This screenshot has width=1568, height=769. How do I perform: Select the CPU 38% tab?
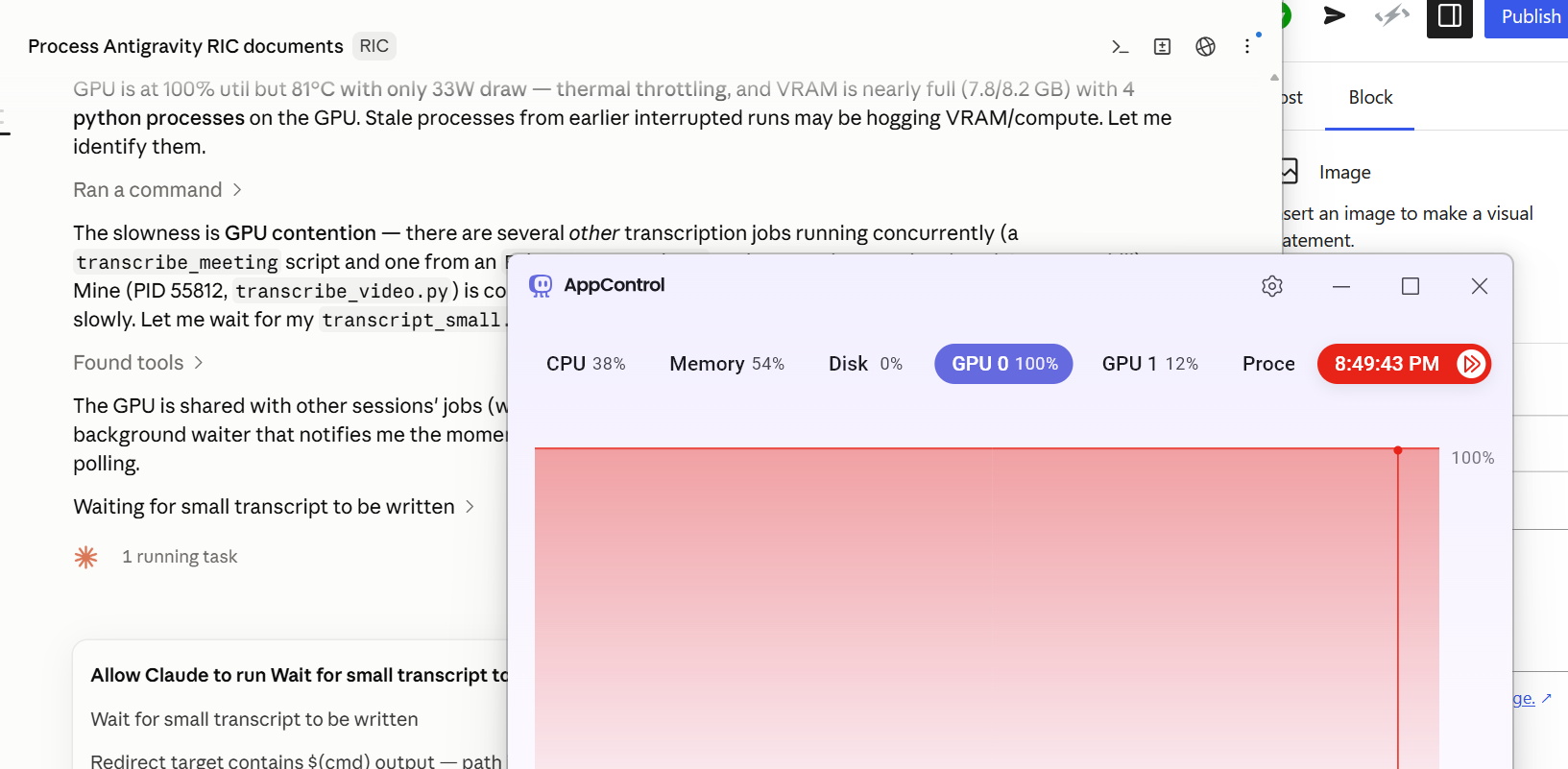[586, 364]
